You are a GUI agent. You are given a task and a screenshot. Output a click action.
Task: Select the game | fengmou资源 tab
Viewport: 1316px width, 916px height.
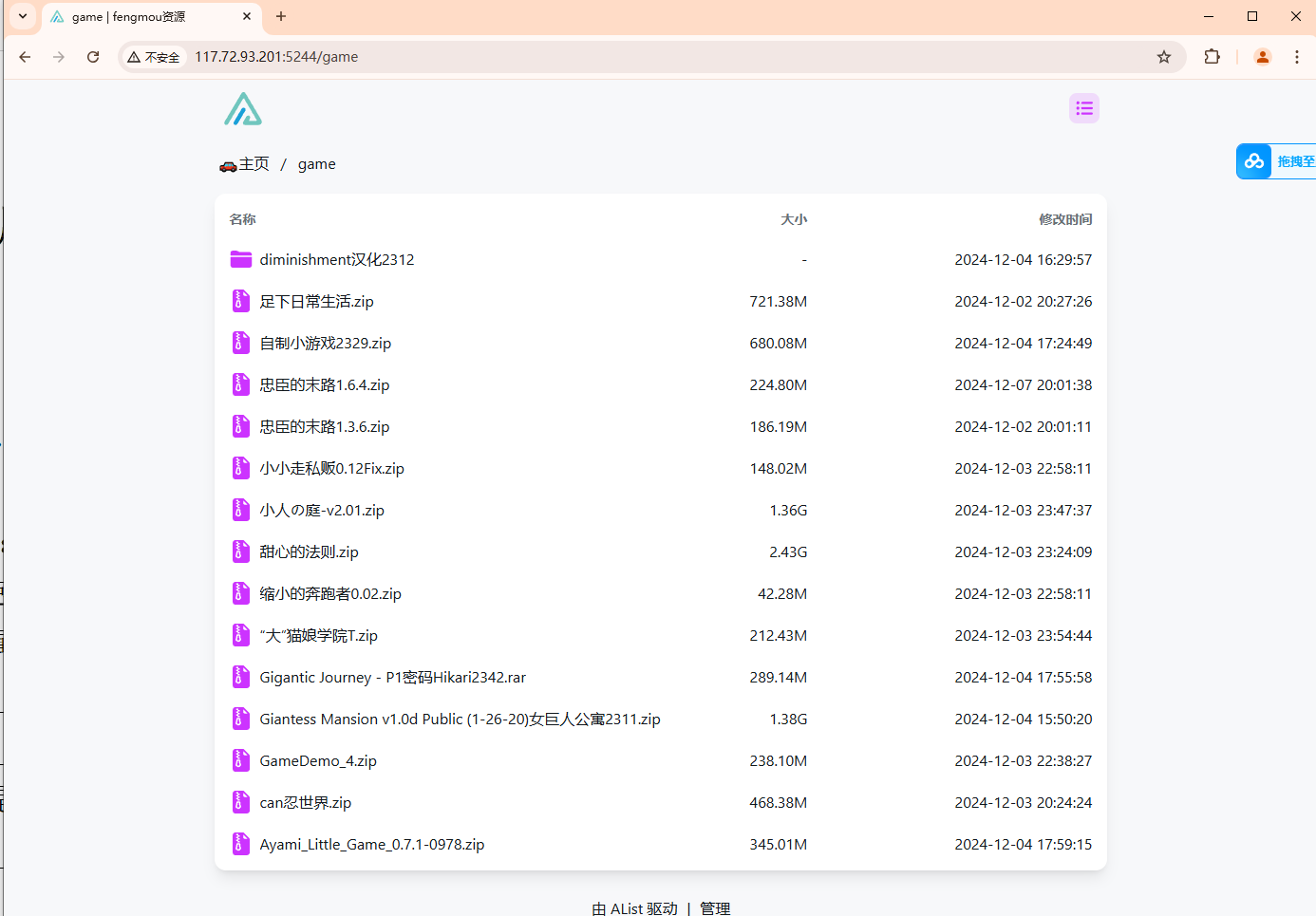pyautogui.click(x=150, y=17)
